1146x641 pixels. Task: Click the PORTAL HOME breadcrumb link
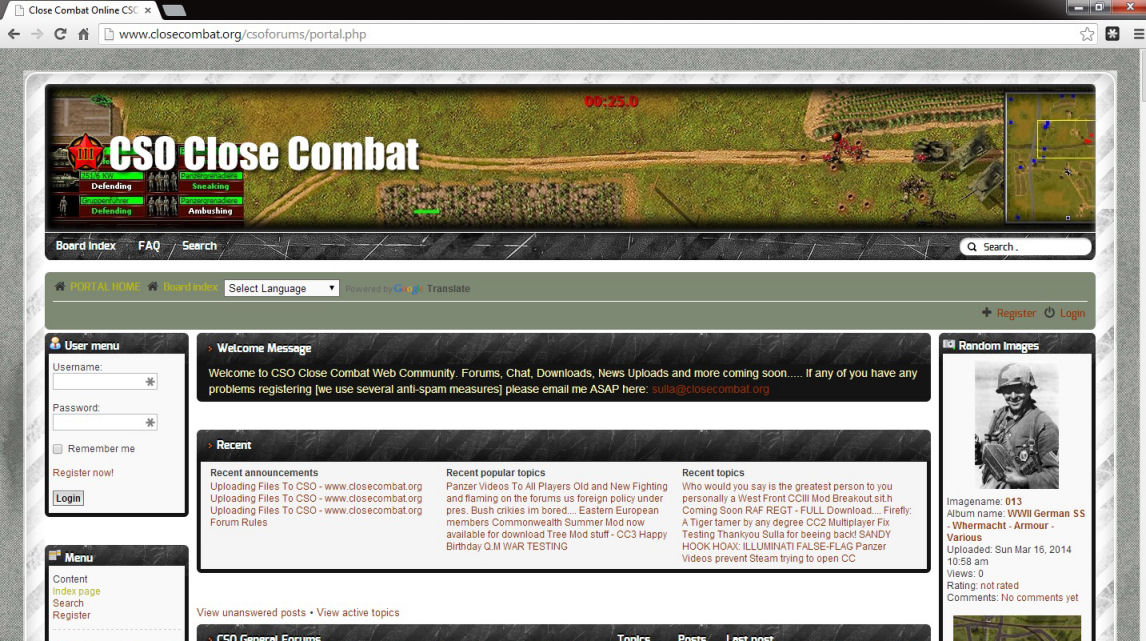click(105, 287)
